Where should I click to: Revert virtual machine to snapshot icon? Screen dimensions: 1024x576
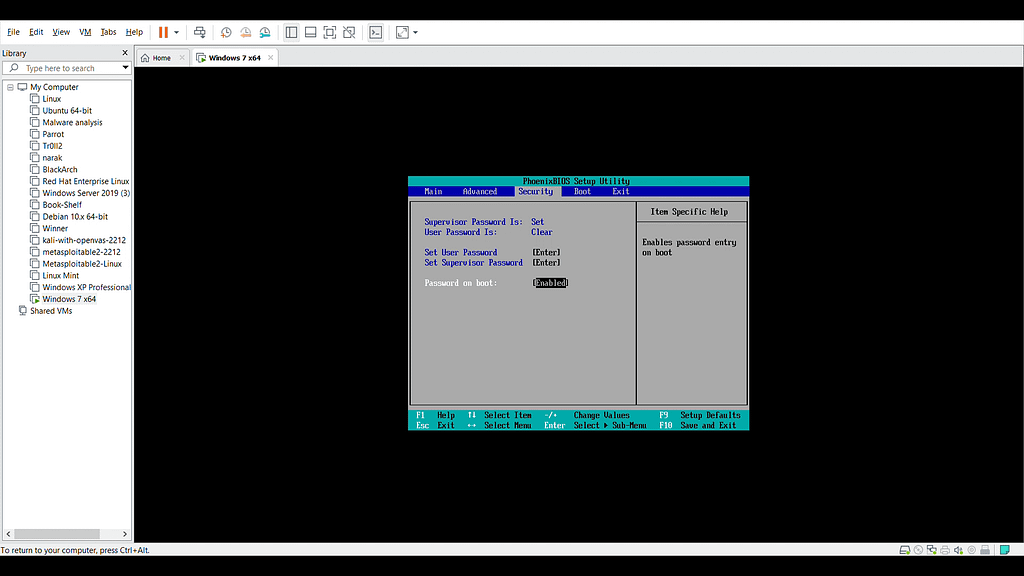[246, 32]
